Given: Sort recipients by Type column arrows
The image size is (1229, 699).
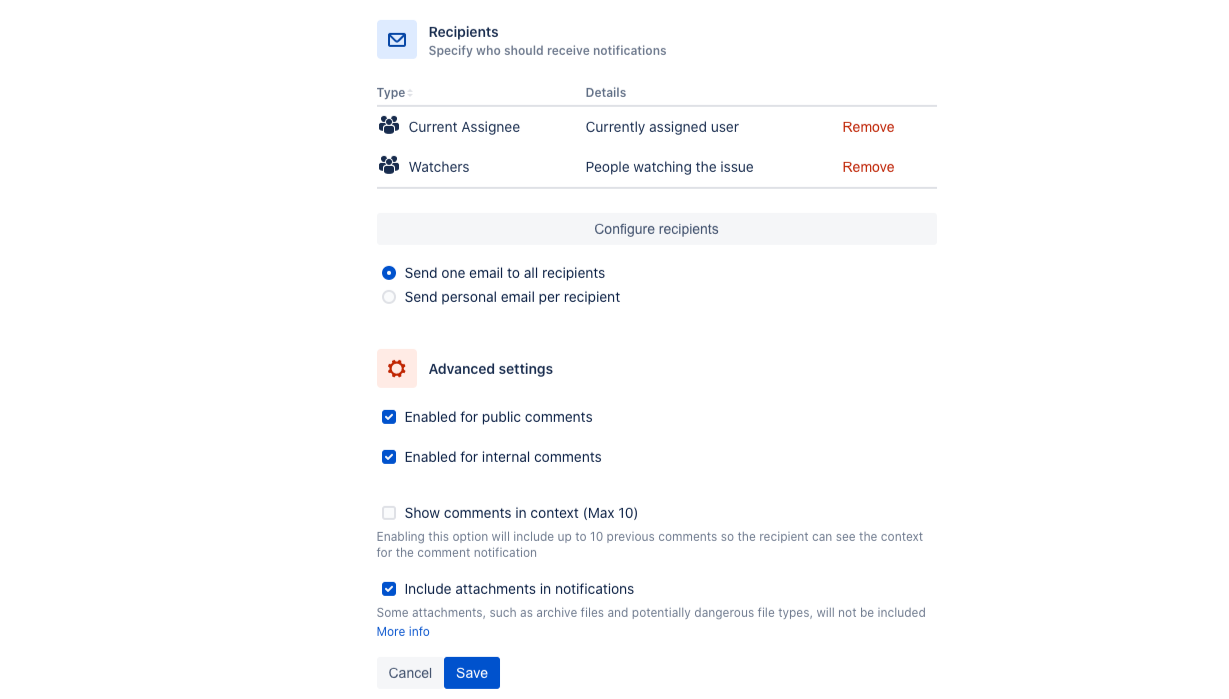Looking at the screenshot, I should [x=410, y=93].
